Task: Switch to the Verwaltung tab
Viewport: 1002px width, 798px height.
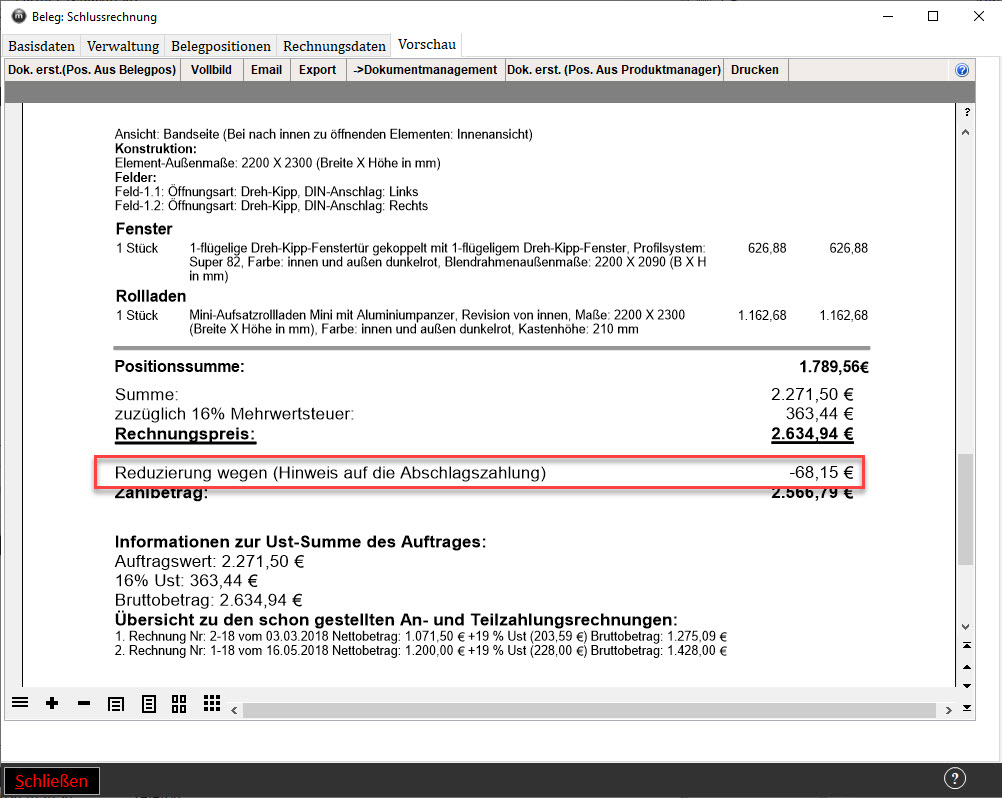Action: [123, 46]
